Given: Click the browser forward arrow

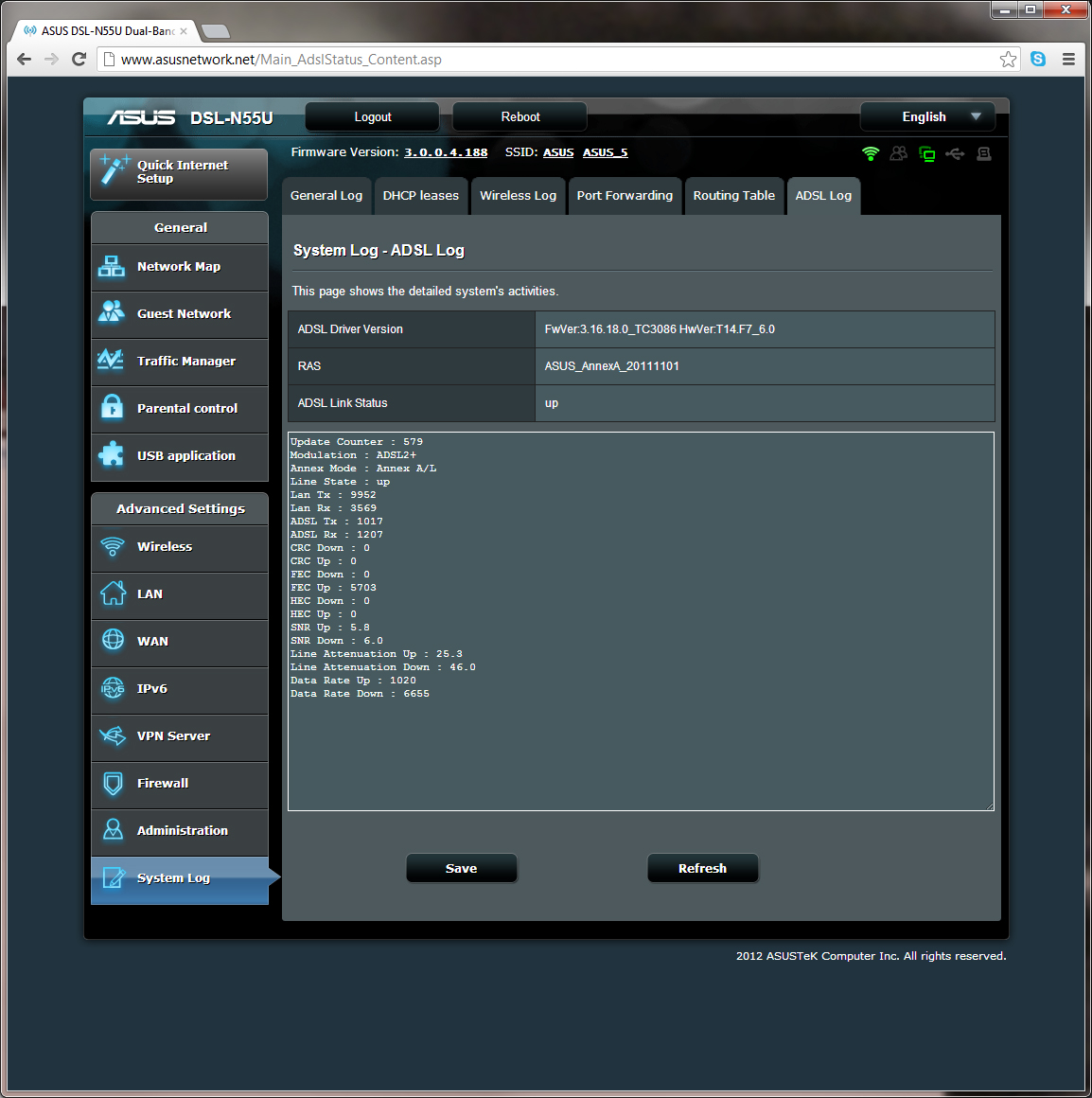Looking at the screenshot, I should click(x=51, y=60).
